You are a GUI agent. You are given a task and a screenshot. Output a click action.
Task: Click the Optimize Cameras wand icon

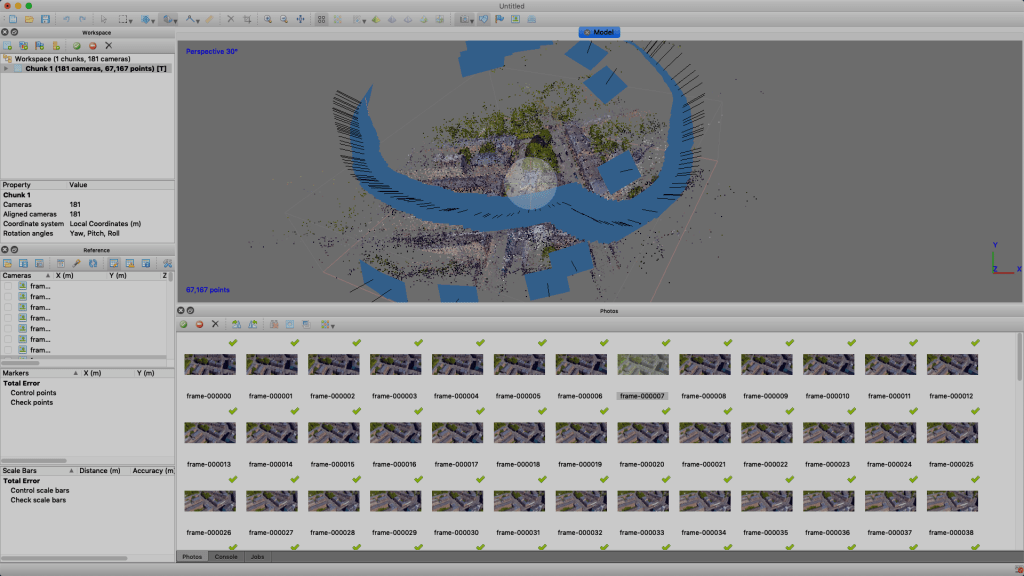pos(76,263)
